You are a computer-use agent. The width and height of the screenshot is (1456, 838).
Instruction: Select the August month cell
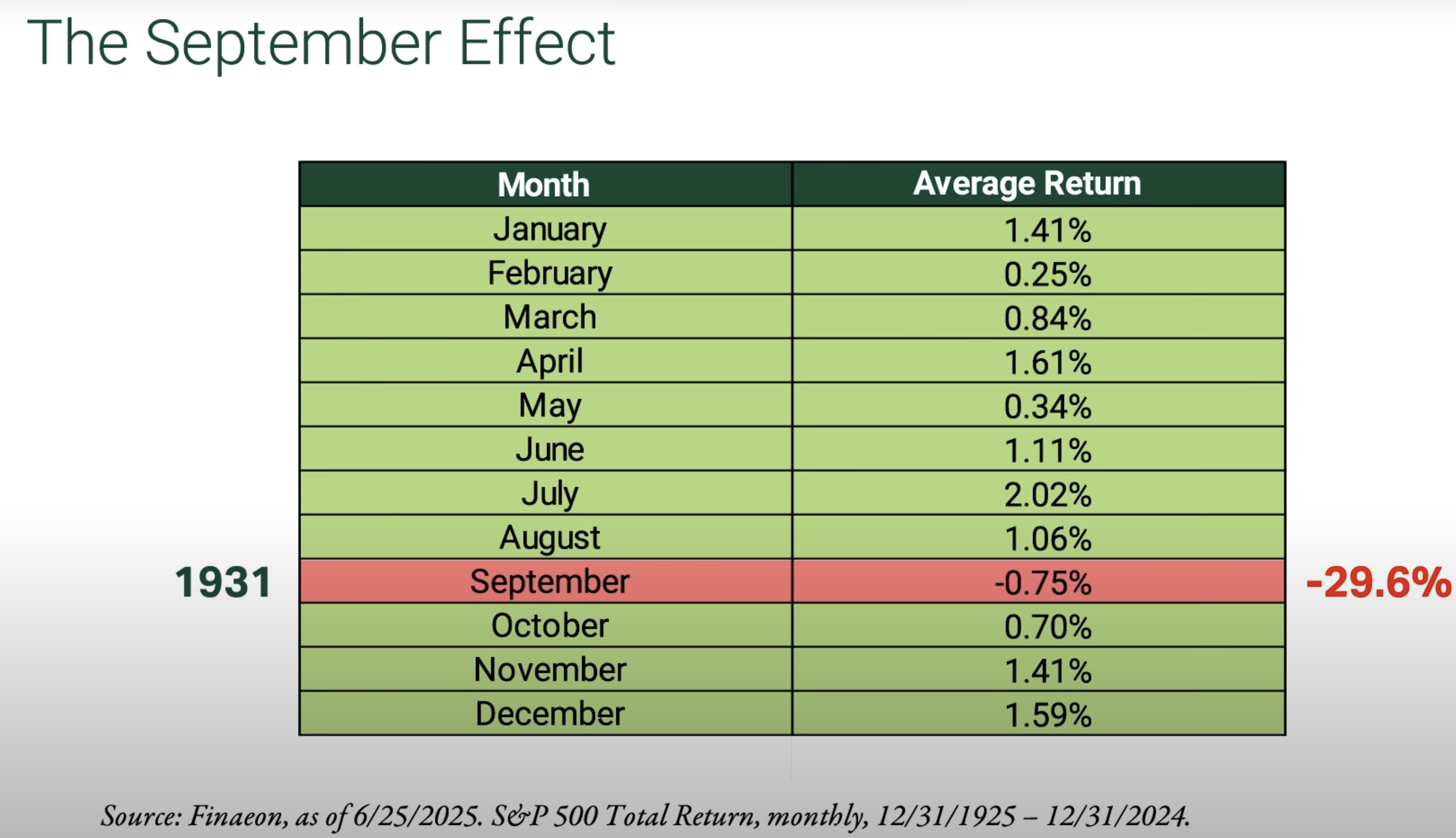550,537
